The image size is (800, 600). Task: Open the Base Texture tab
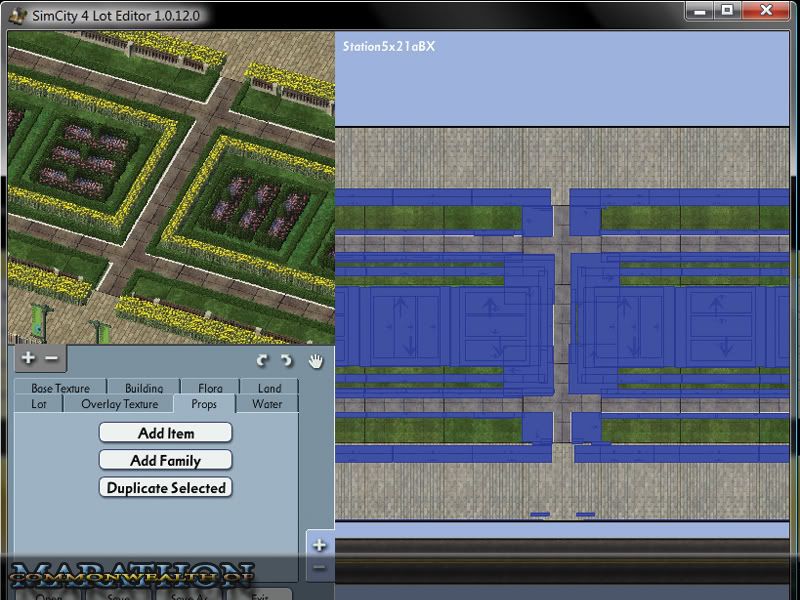tap(60, 388)
